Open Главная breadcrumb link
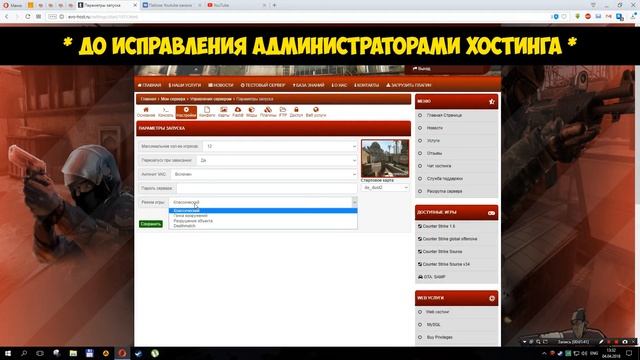Viewport: 640px width, 360px height. click(149, 99)
